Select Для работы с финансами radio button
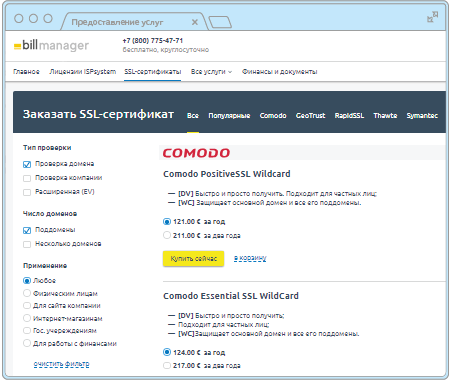Viewport: 451px width, 380px height. (x=27, y=343)
